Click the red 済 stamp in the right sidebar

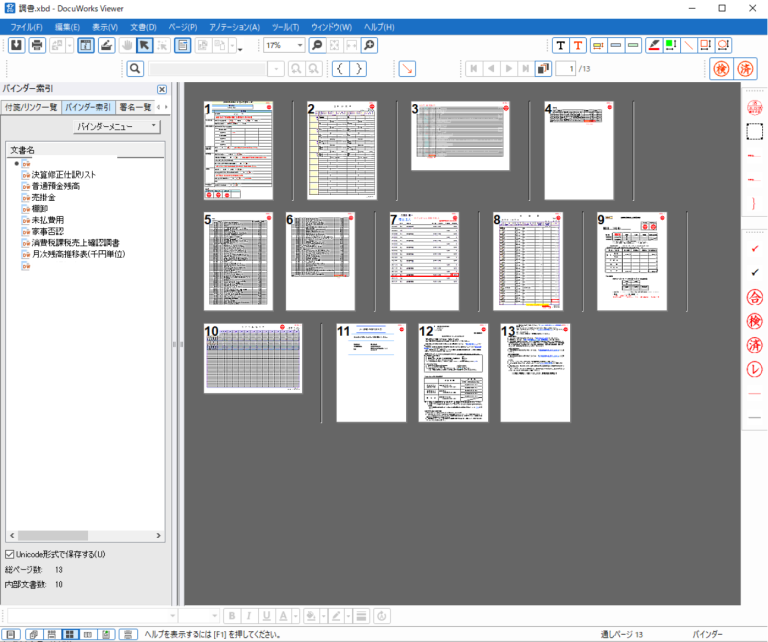[x=754, y=344]
